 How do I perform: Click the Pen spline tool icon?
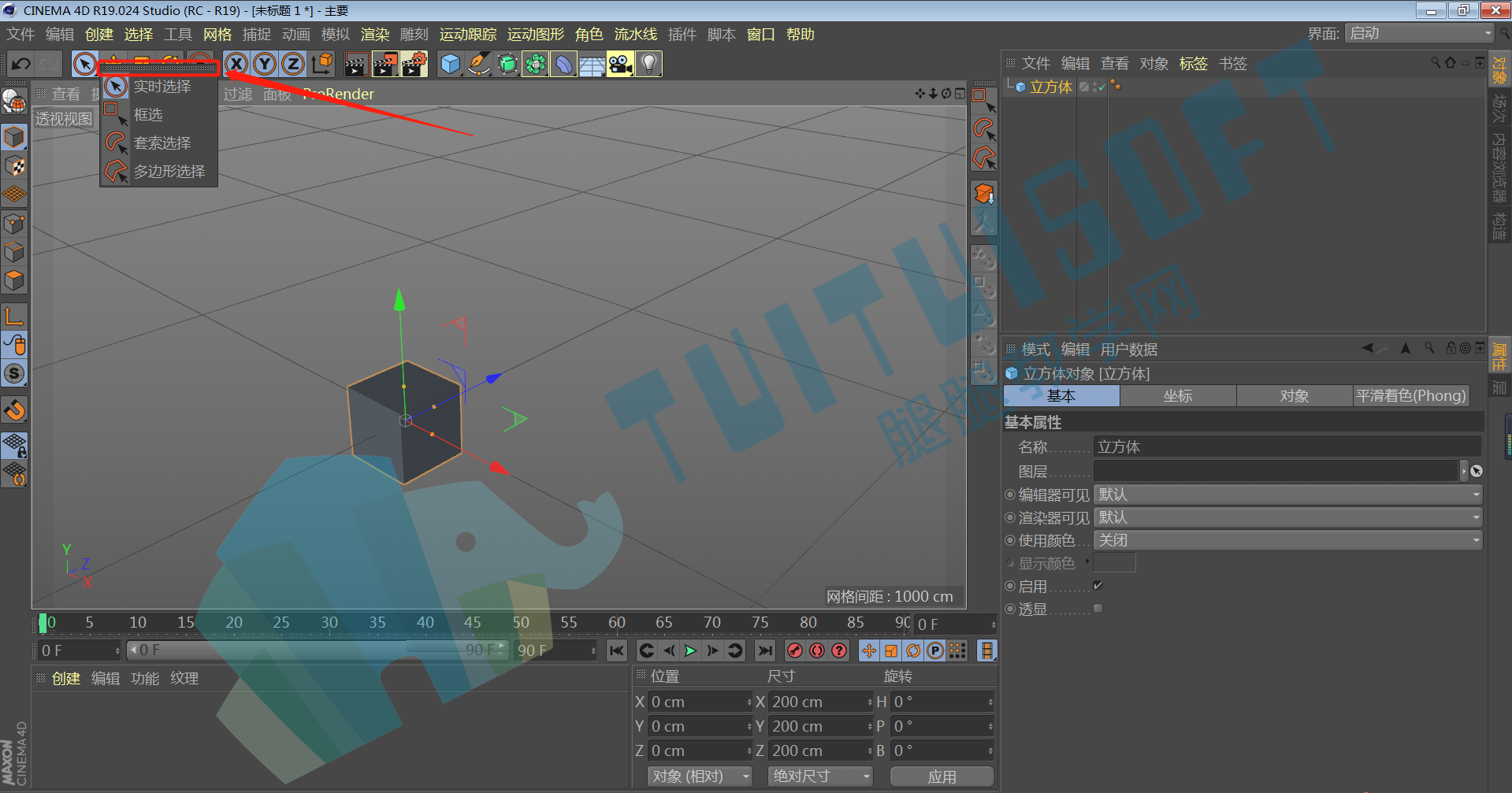tap(478, 64)
